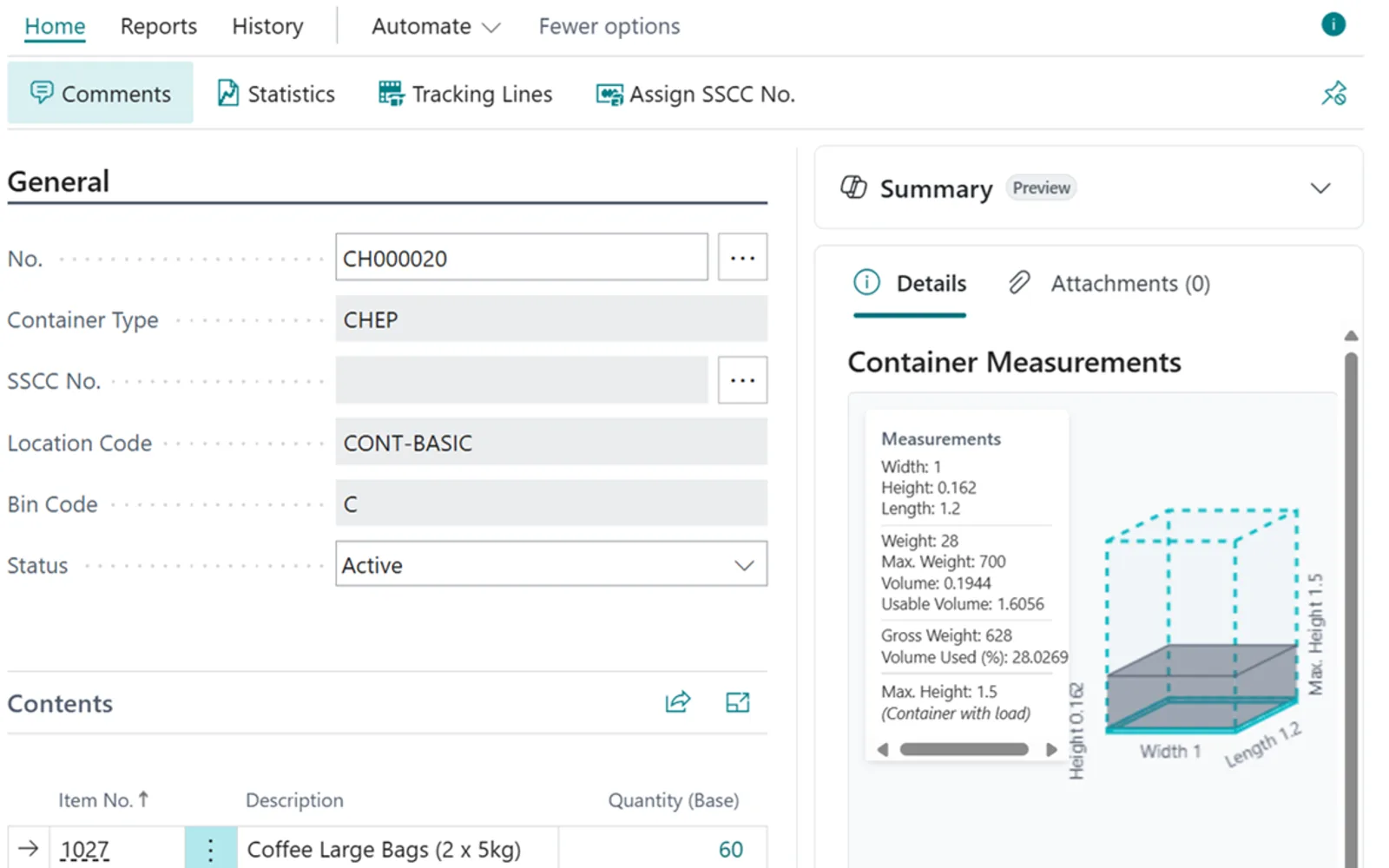This screenshot has height=868, width=1389.
Task: Click the ellipsis next to No. field
Action: (742, 257)
